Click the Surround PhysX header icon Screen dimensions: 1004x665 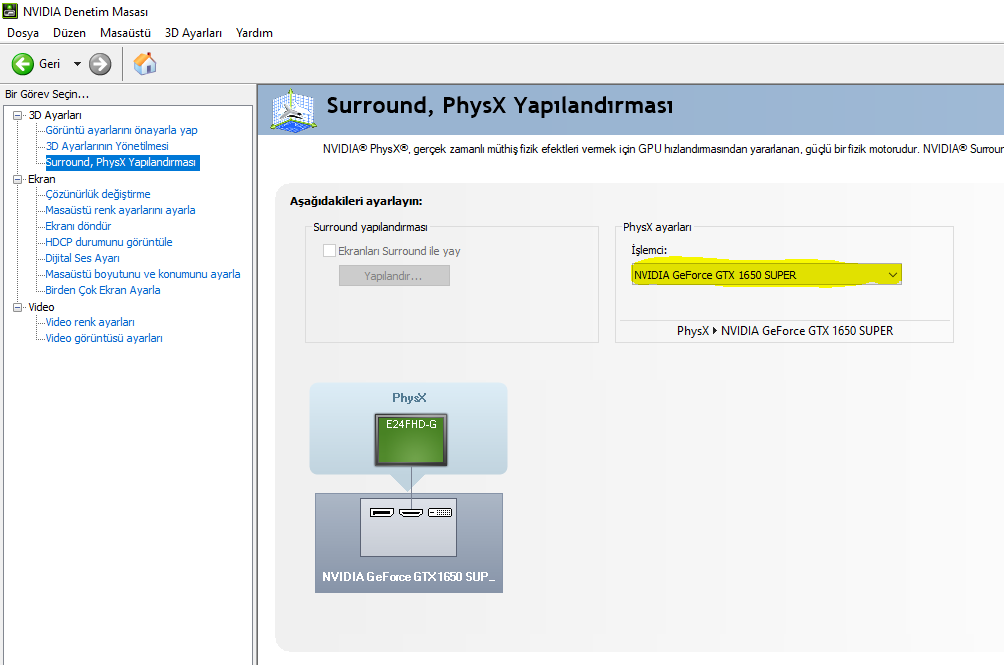coord(293,110)
